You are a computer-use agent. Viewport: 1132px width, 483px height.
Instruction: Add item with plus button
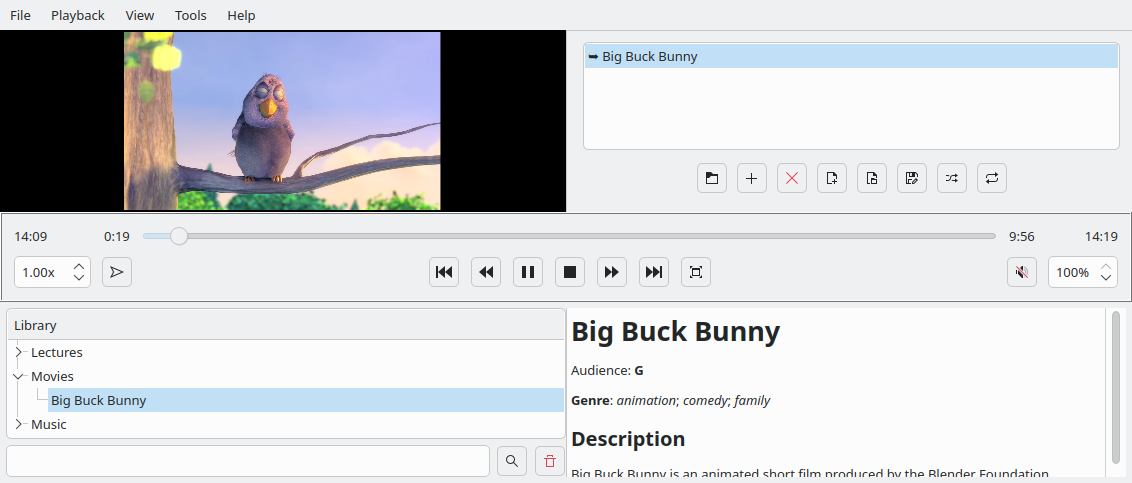pos(752,178)
